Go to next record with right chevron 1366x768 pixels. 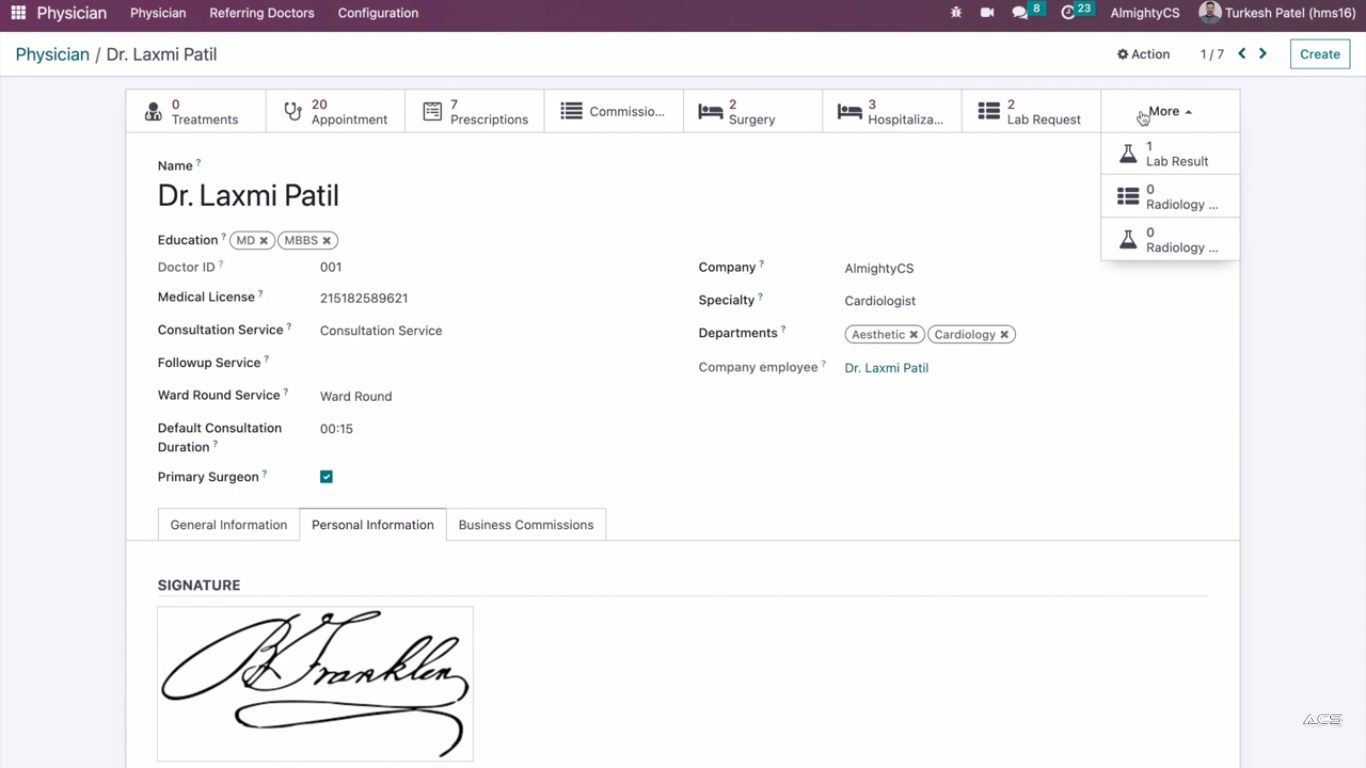click(x=1263, y=54)
